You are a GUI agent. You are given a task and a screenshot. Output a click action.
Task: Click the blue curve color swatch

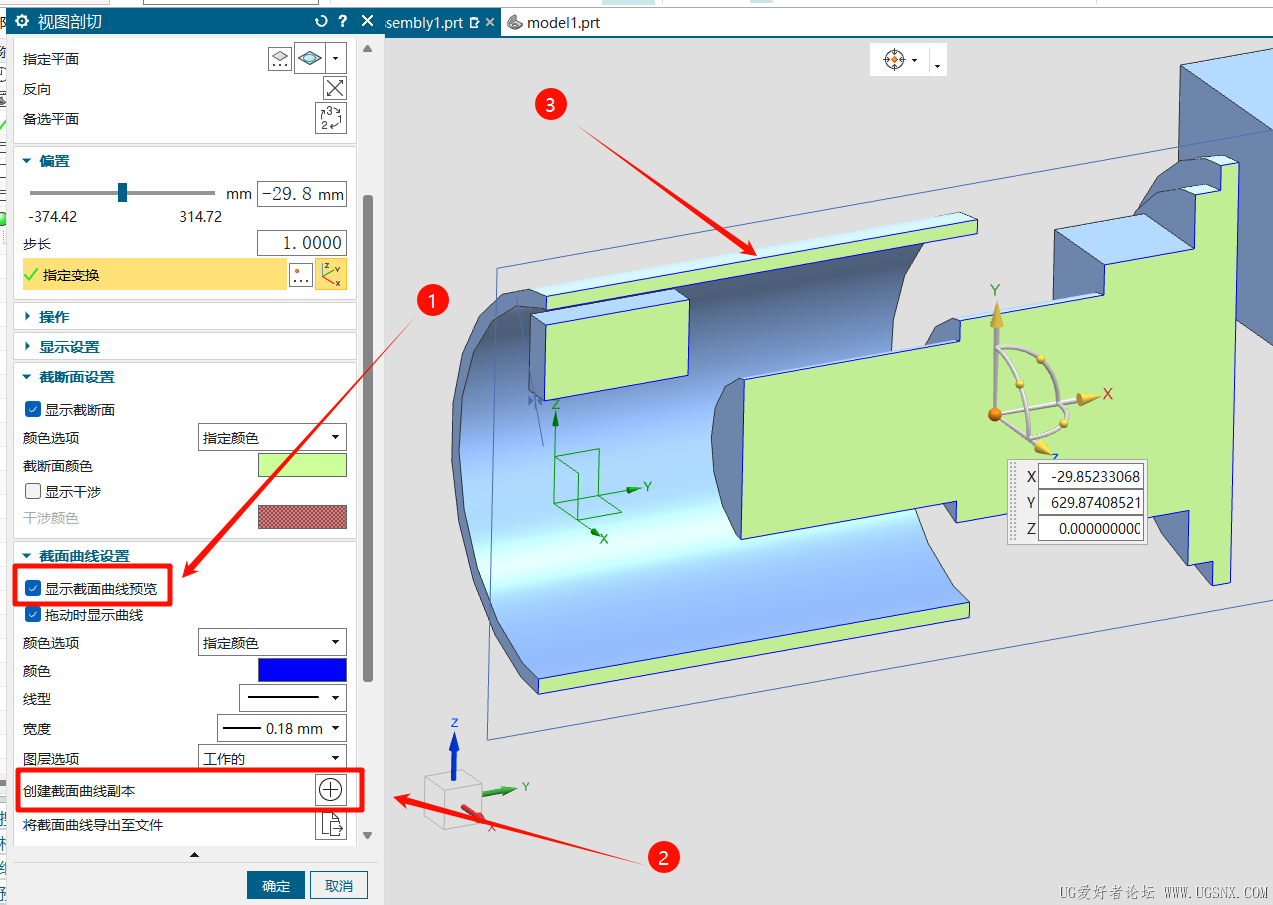click(x=302, y=670)
